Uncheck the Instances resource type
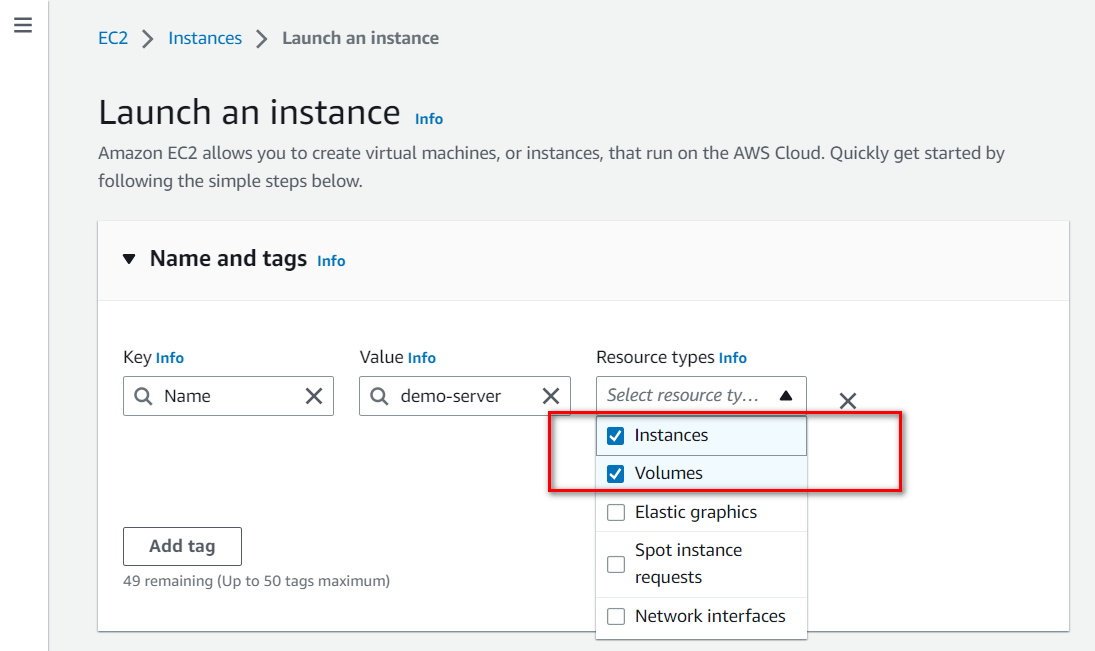1095x651 pixels. (x=616, y=436)
